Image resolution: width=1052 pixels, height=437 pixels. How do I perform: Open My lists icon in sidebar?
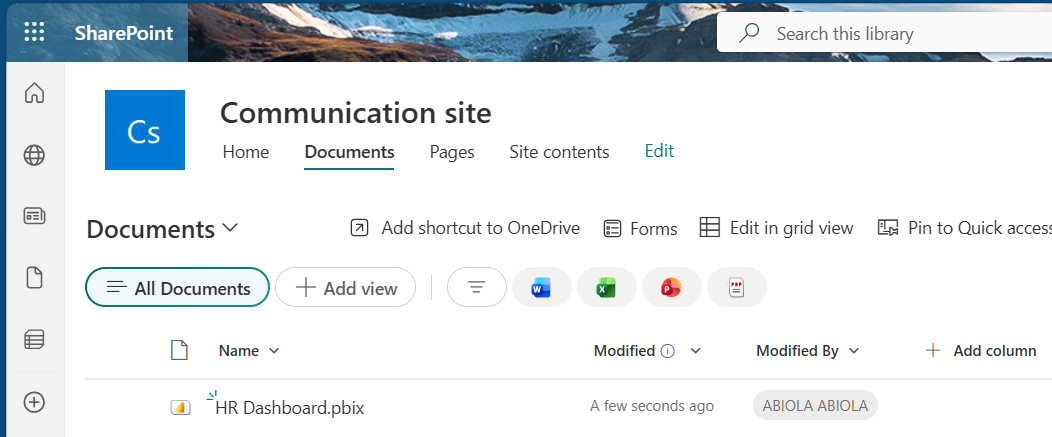[34, 340]
